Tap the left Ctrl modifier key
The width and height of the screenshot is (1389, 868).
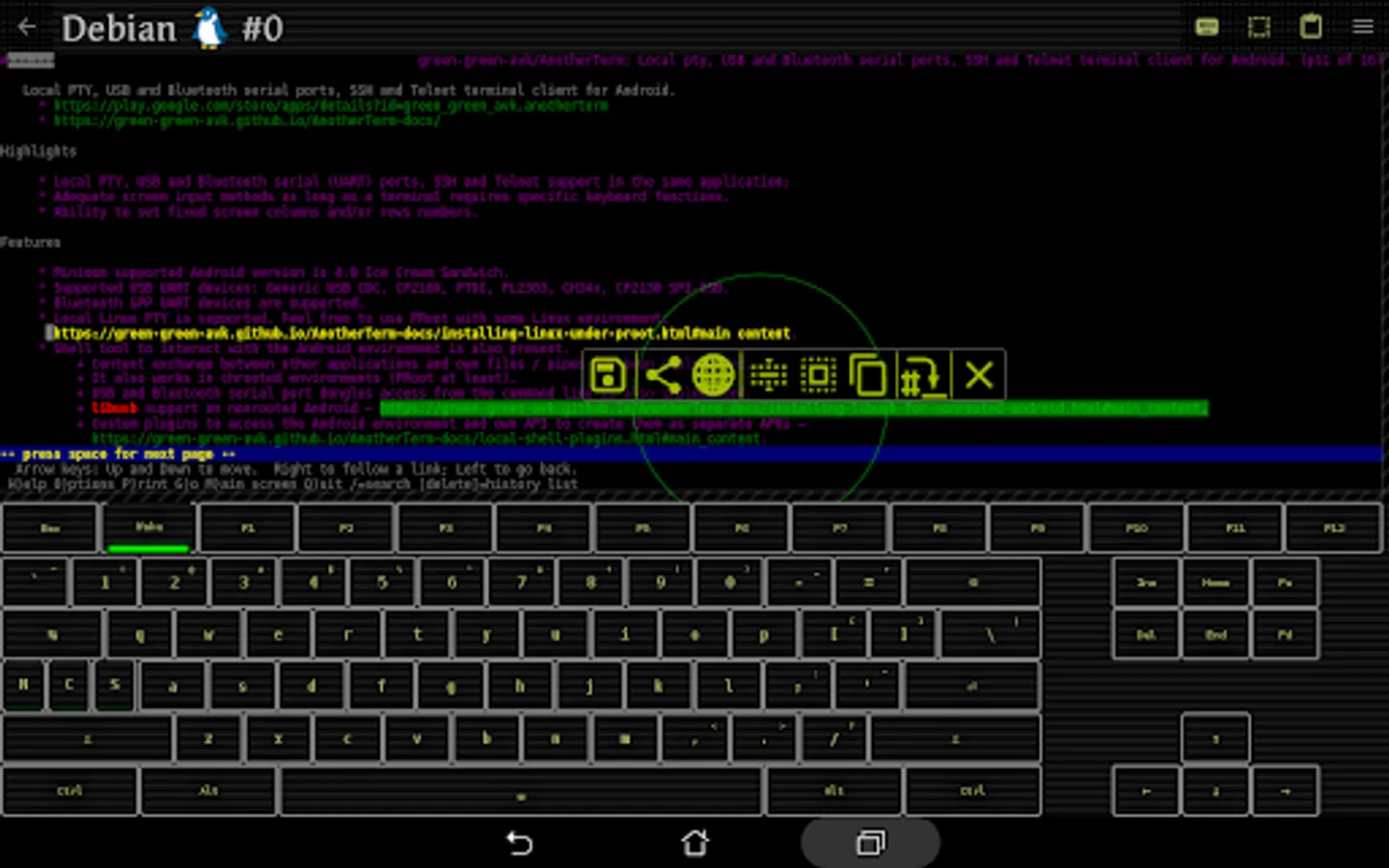(x=69, y=791)
